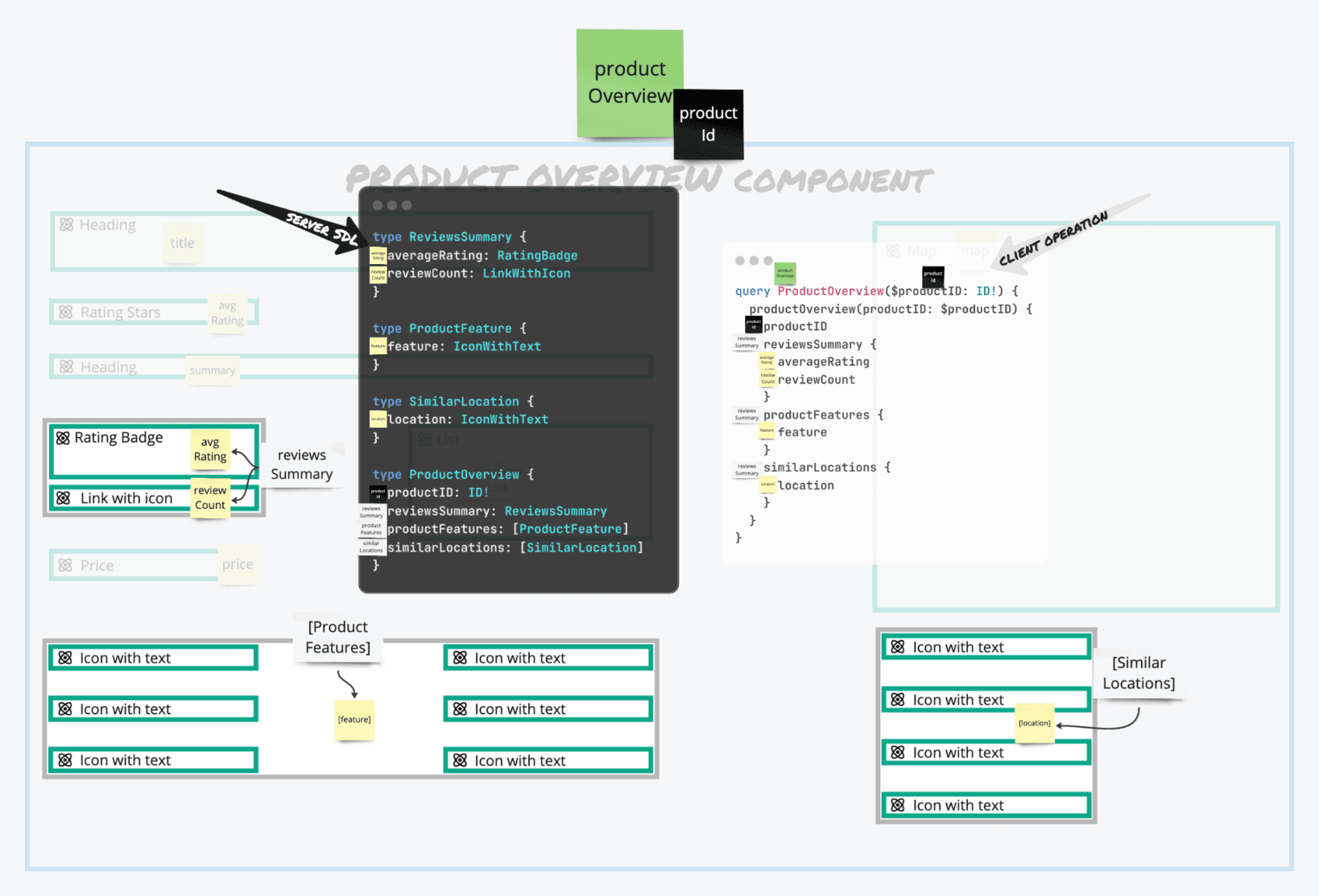This screenshot has height=896, width=1319.
Task: Select the large green product Overview sticky note
Action: coord(629,83)
